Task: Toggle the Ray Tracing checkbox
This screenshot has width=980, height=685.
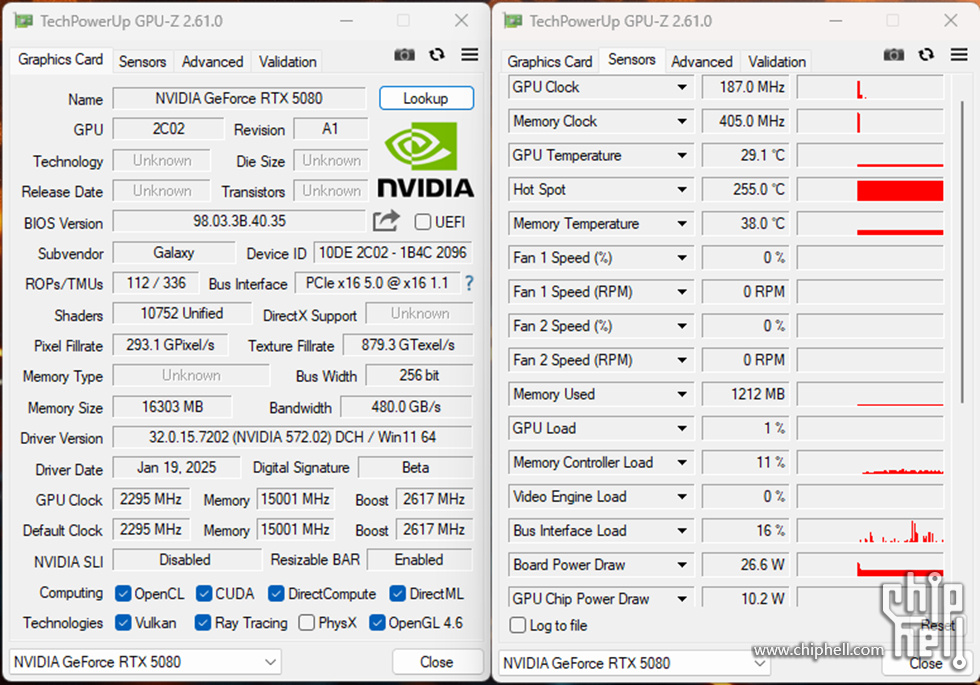Action: 202,622
